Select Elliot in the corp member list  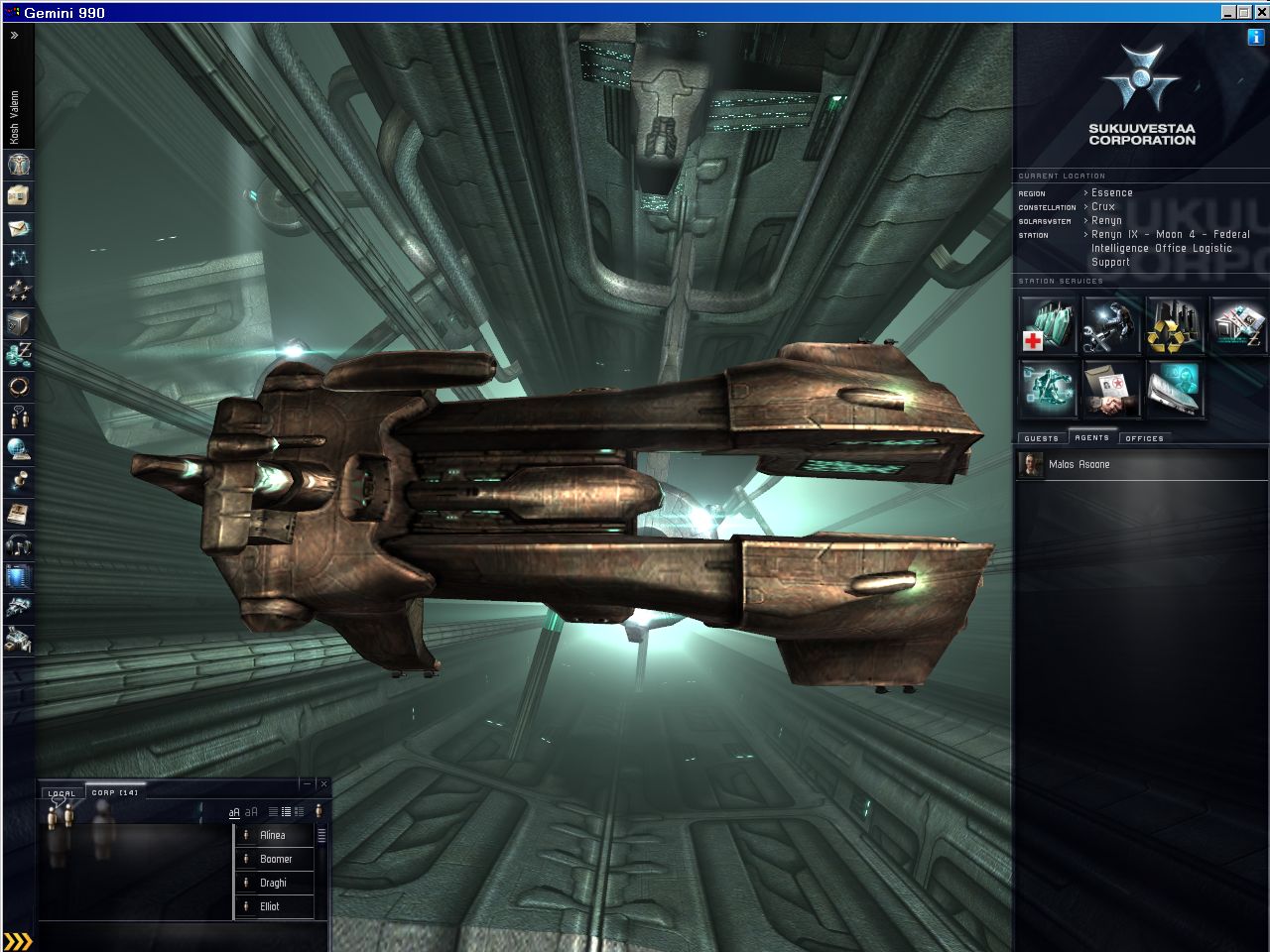[x=275, y=906]
